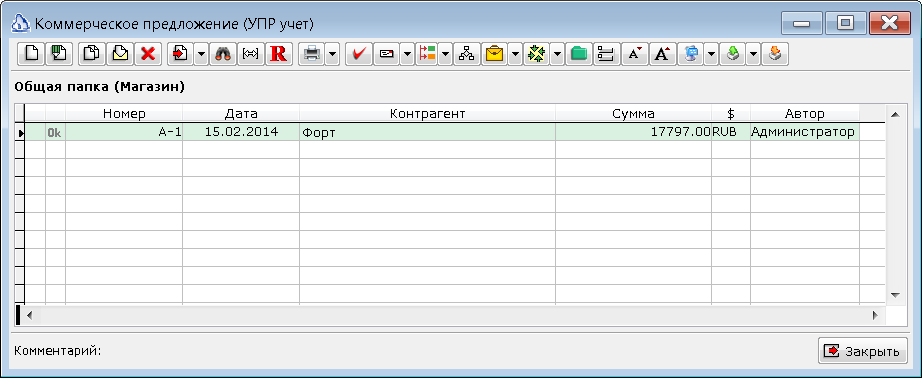Open the green folder icon
Viewport: 922px width, 378px height.
[579, 54]
